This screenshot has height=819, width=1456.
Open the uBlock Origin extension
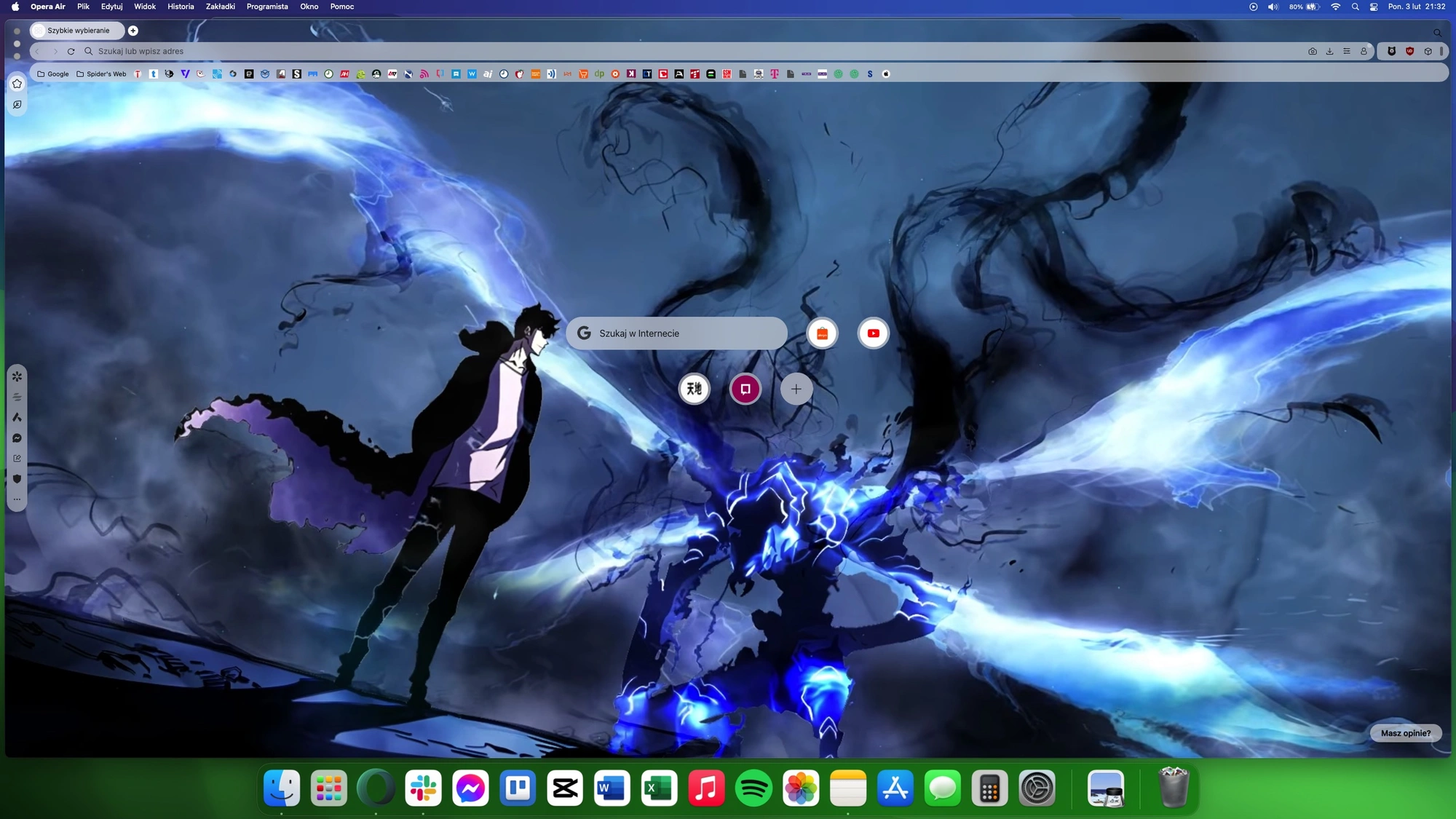1410,52
